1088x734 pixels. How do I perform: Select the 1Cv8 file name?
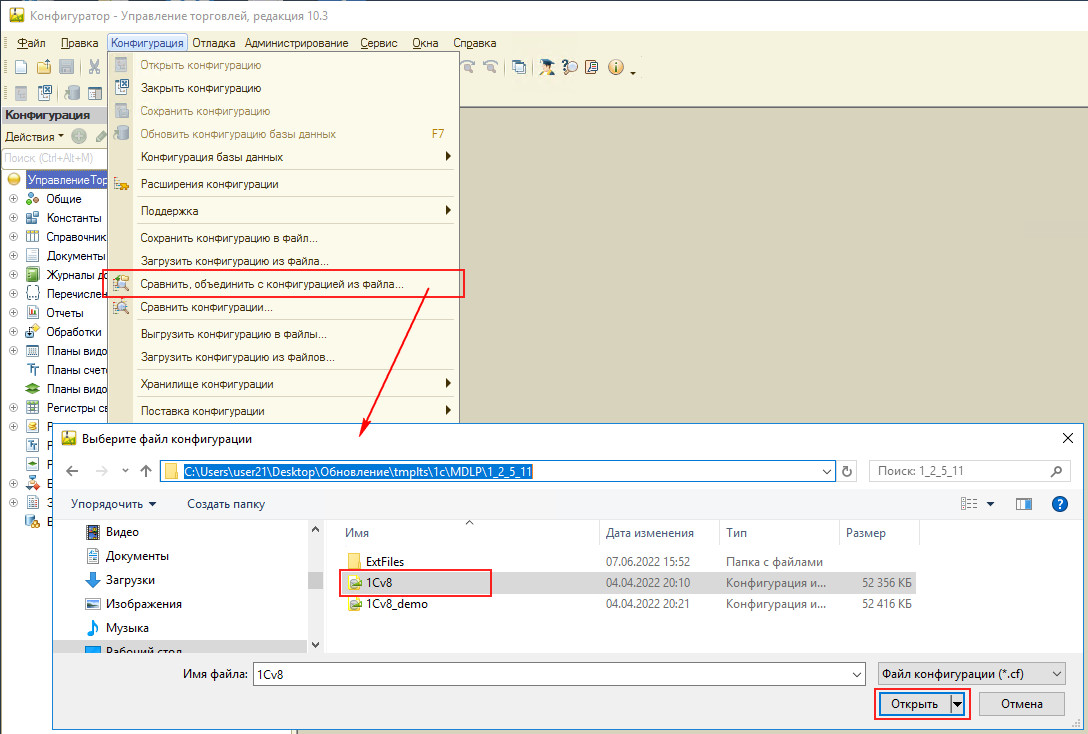pyautogui.click(x=379, y=583)
